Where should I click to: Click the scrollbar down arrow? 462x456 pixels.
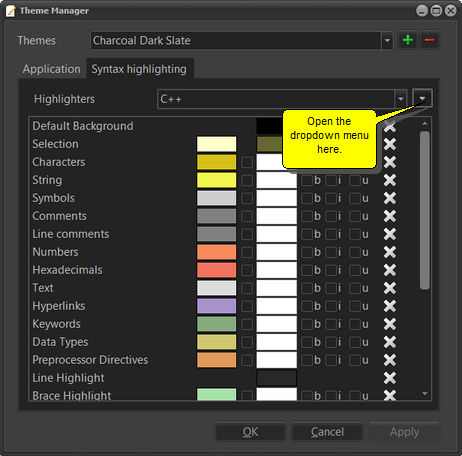[425, 394]
